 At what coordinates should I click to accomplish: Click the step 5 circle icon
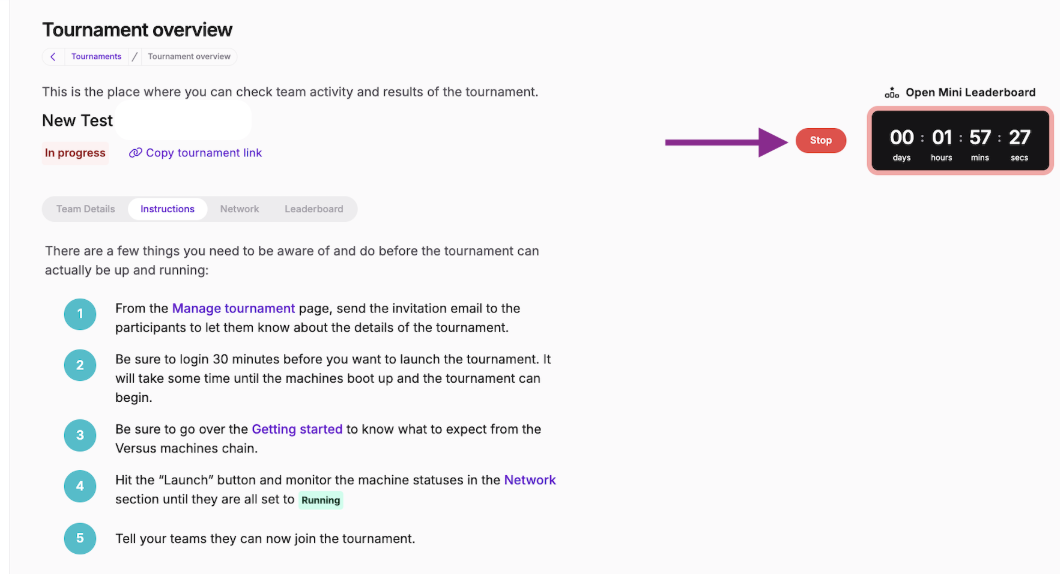[x=80, y=538]
